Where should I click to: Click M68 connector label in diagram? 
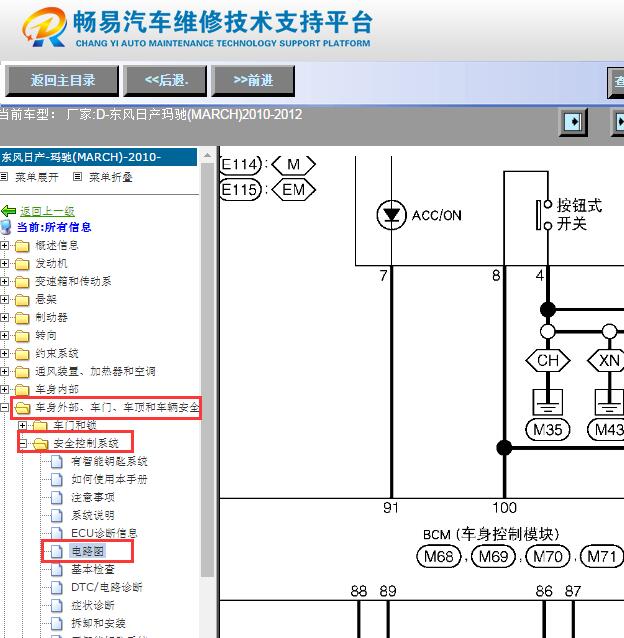click(439, 556)
